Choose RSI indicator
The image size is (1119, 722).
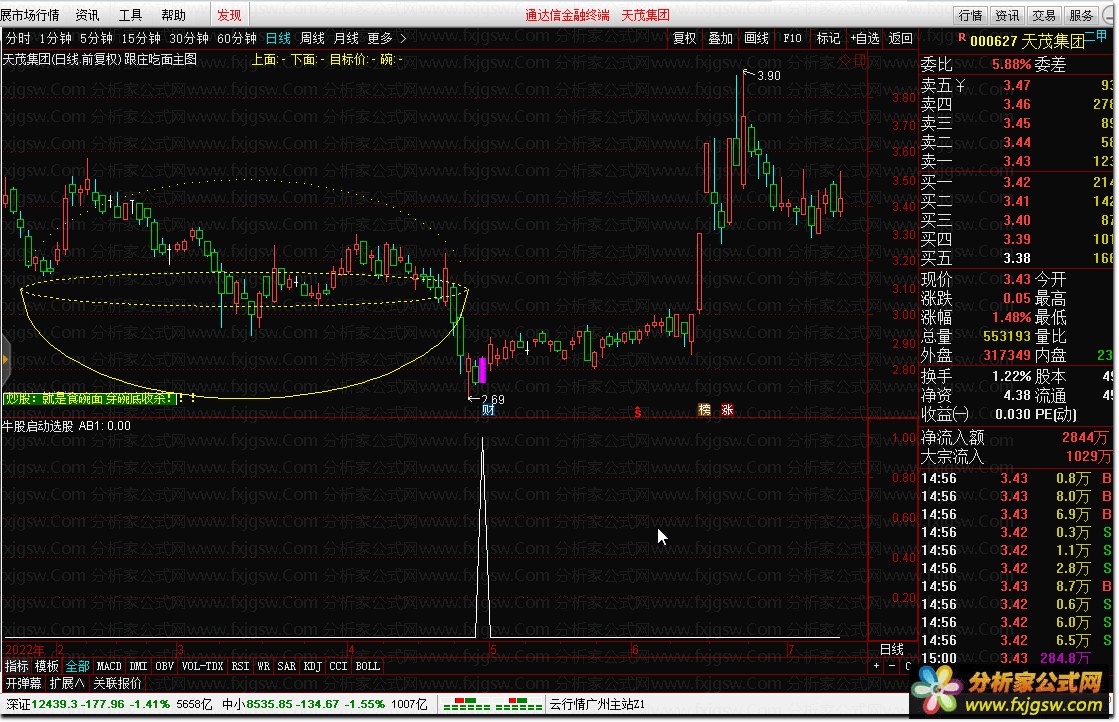[240, 666]
